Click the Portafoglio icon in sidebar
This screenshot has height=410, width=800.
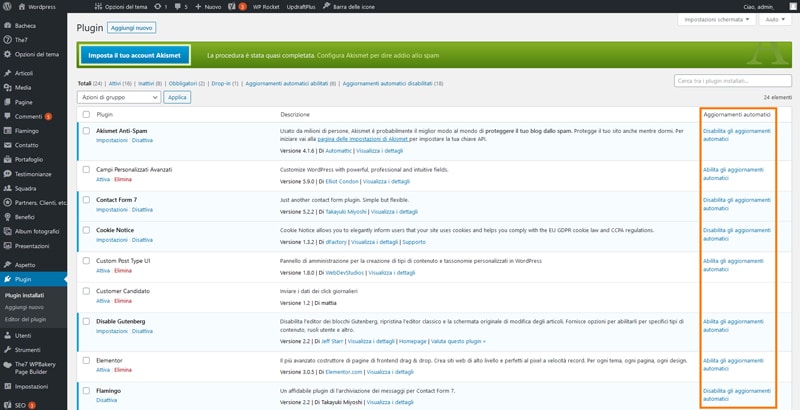[7, 159]
